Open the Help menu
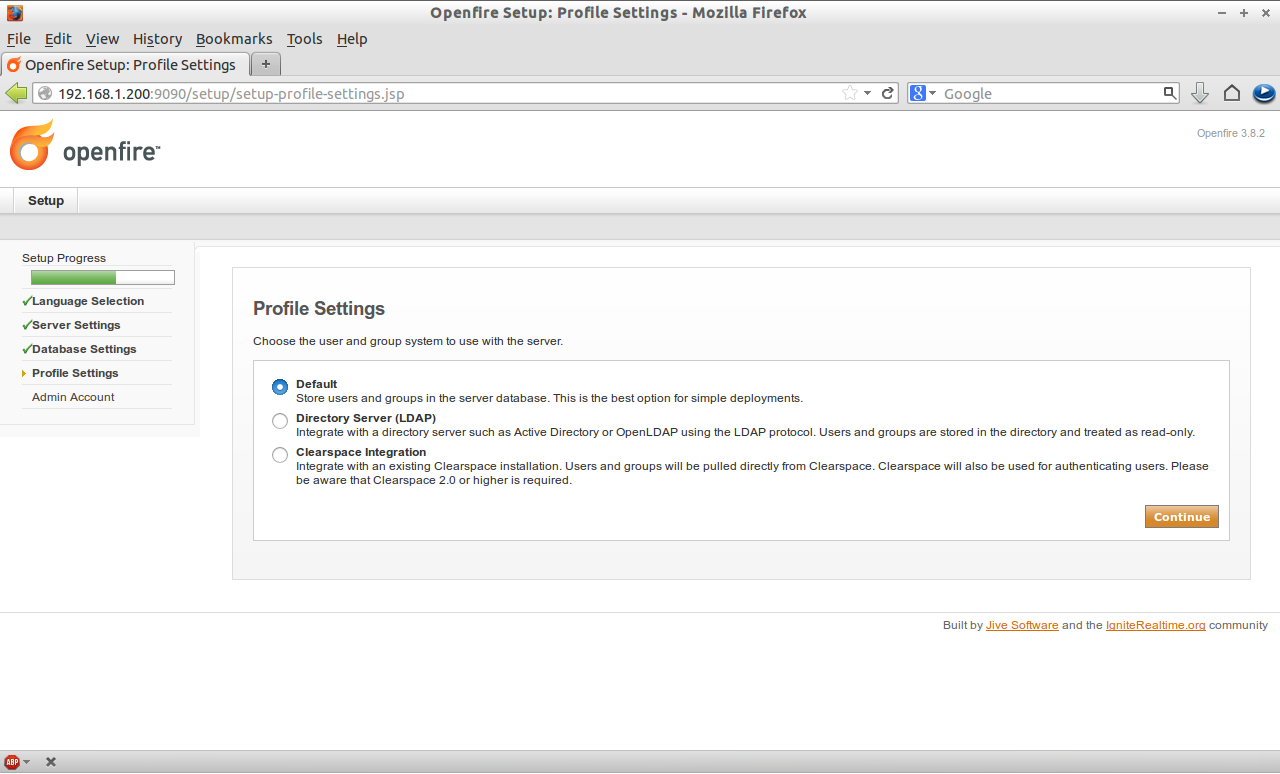This screenshot has width=1280, height=774. click(x=352, y=39)
